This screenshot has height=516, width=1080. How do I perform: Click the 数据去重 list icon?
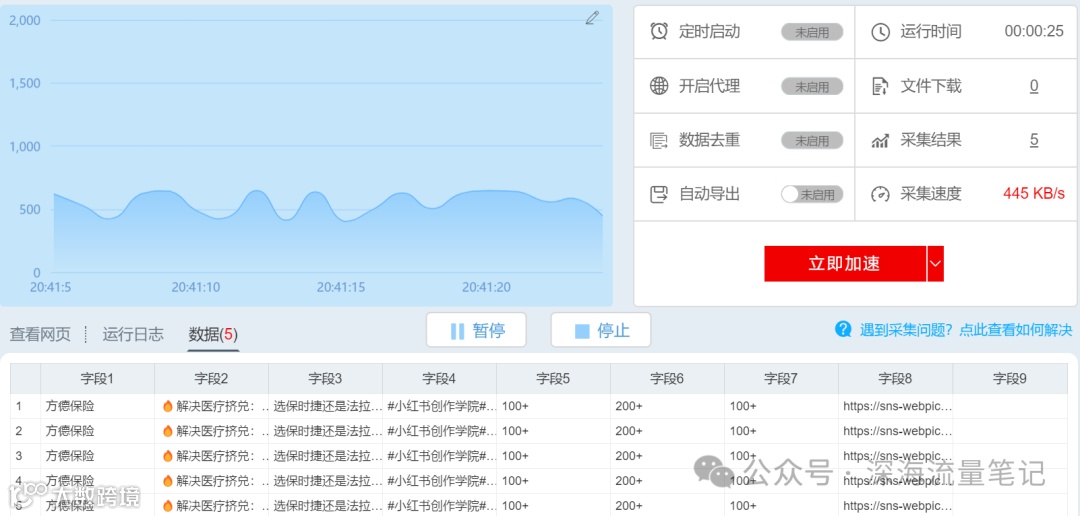point(659,141)
